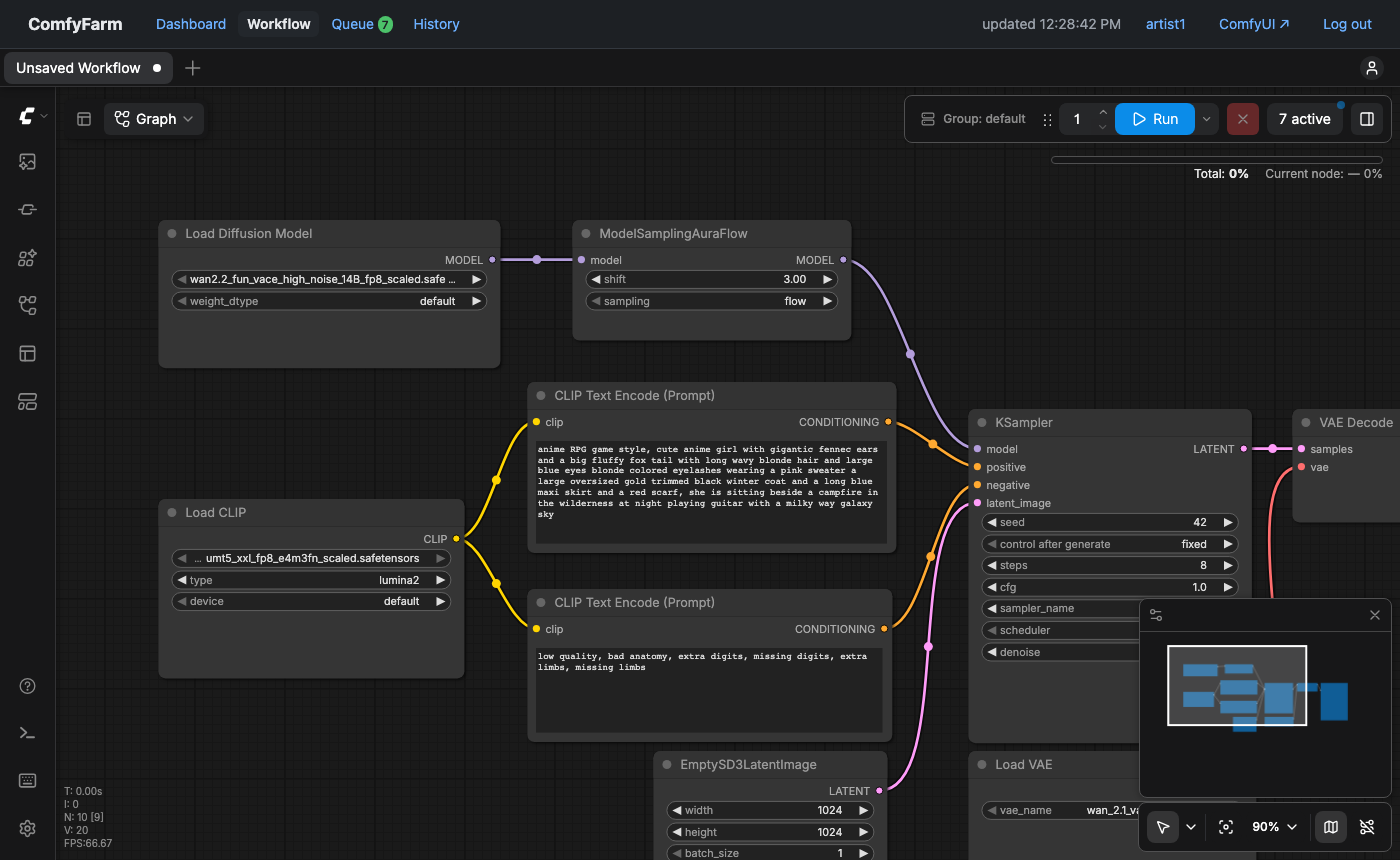
Task: Cancel the run with the red X button
Action: click(1243, 119)
